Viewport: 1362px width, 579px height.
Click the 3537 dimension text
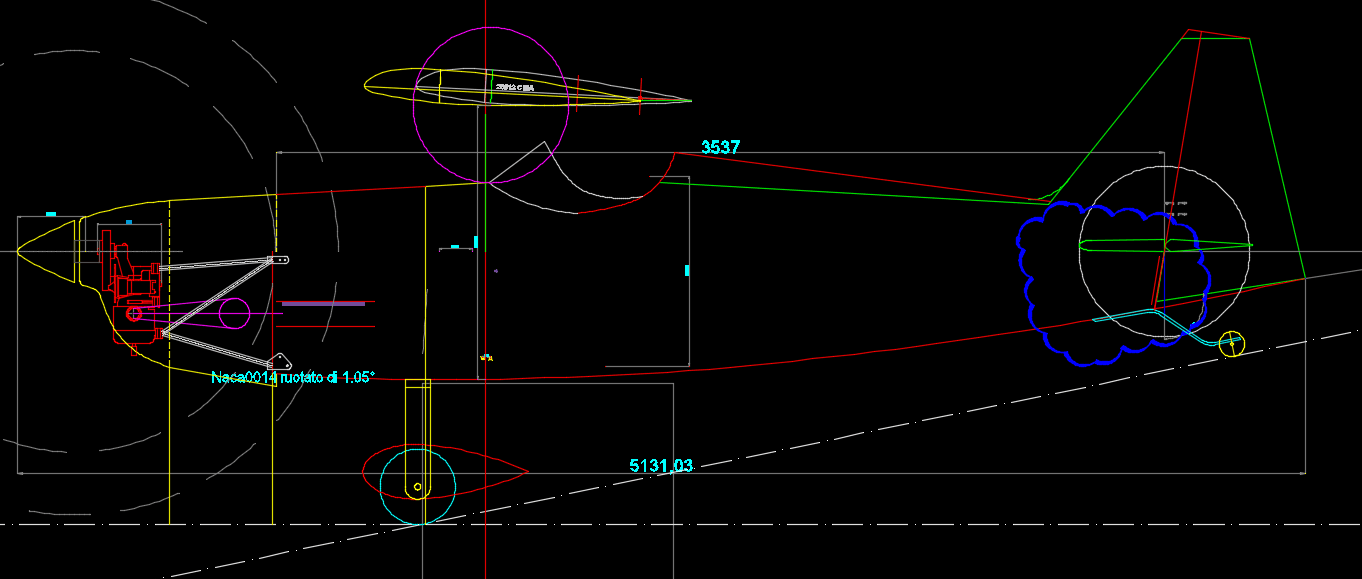pyautogui.click(x=720, y=147)
